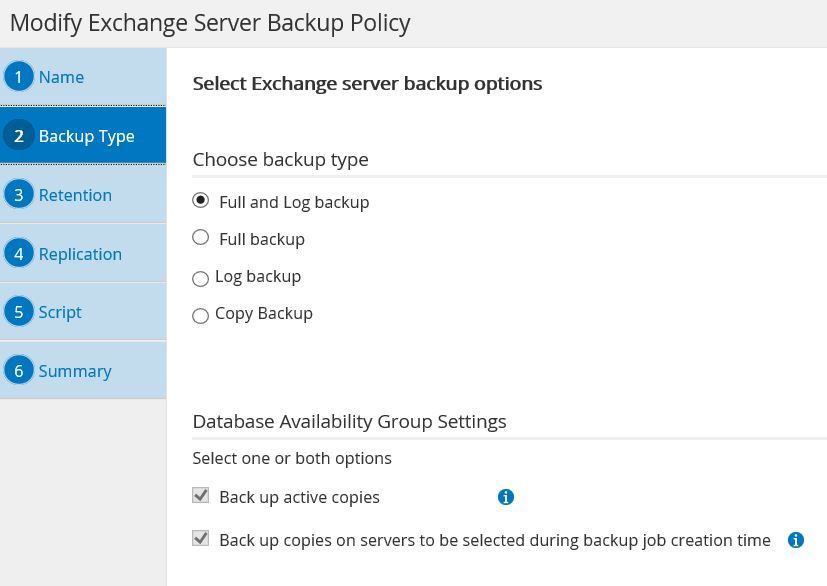The width and height of the screenshot is (827, 586).
Task: Click the step 6 Summary circle icon
Action: click(x=18, y=371)
